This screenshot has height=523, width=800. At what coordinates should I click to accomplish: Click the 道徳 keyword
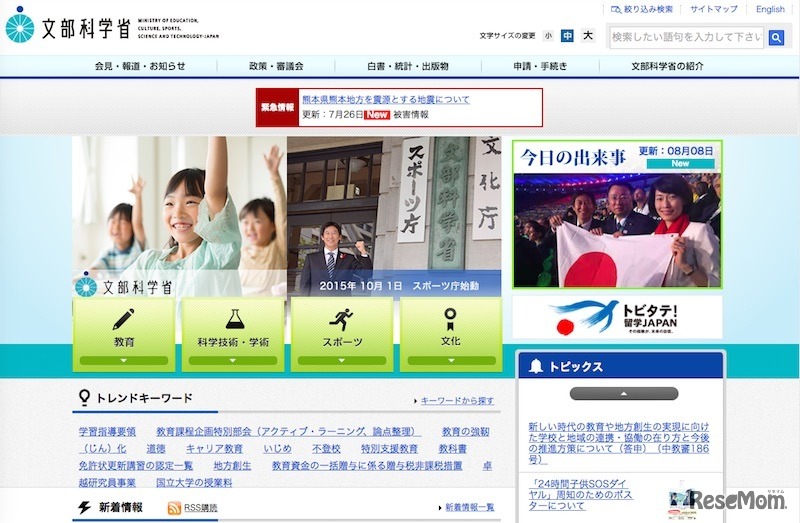pos(156,449)
